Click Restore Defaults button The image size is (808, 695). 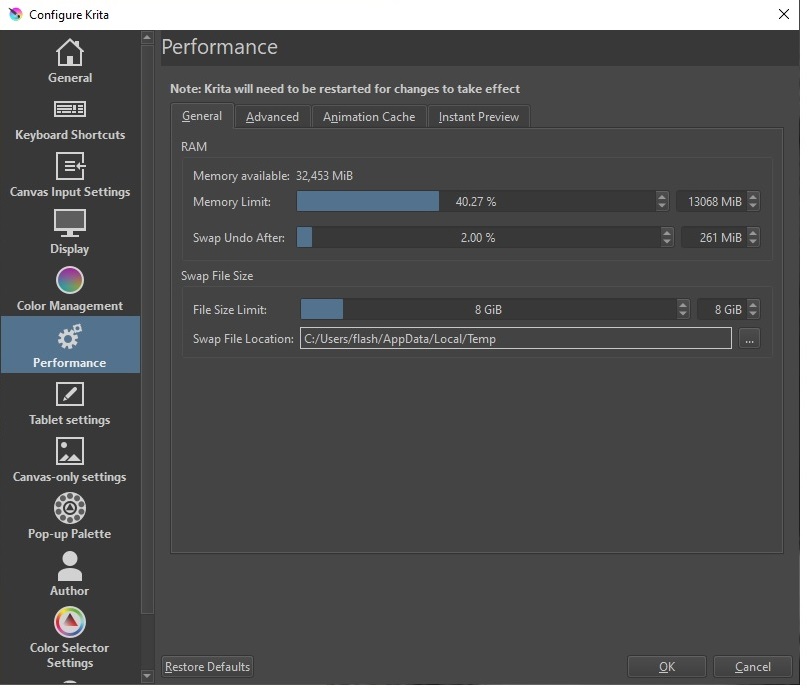(x=208, y=667)
